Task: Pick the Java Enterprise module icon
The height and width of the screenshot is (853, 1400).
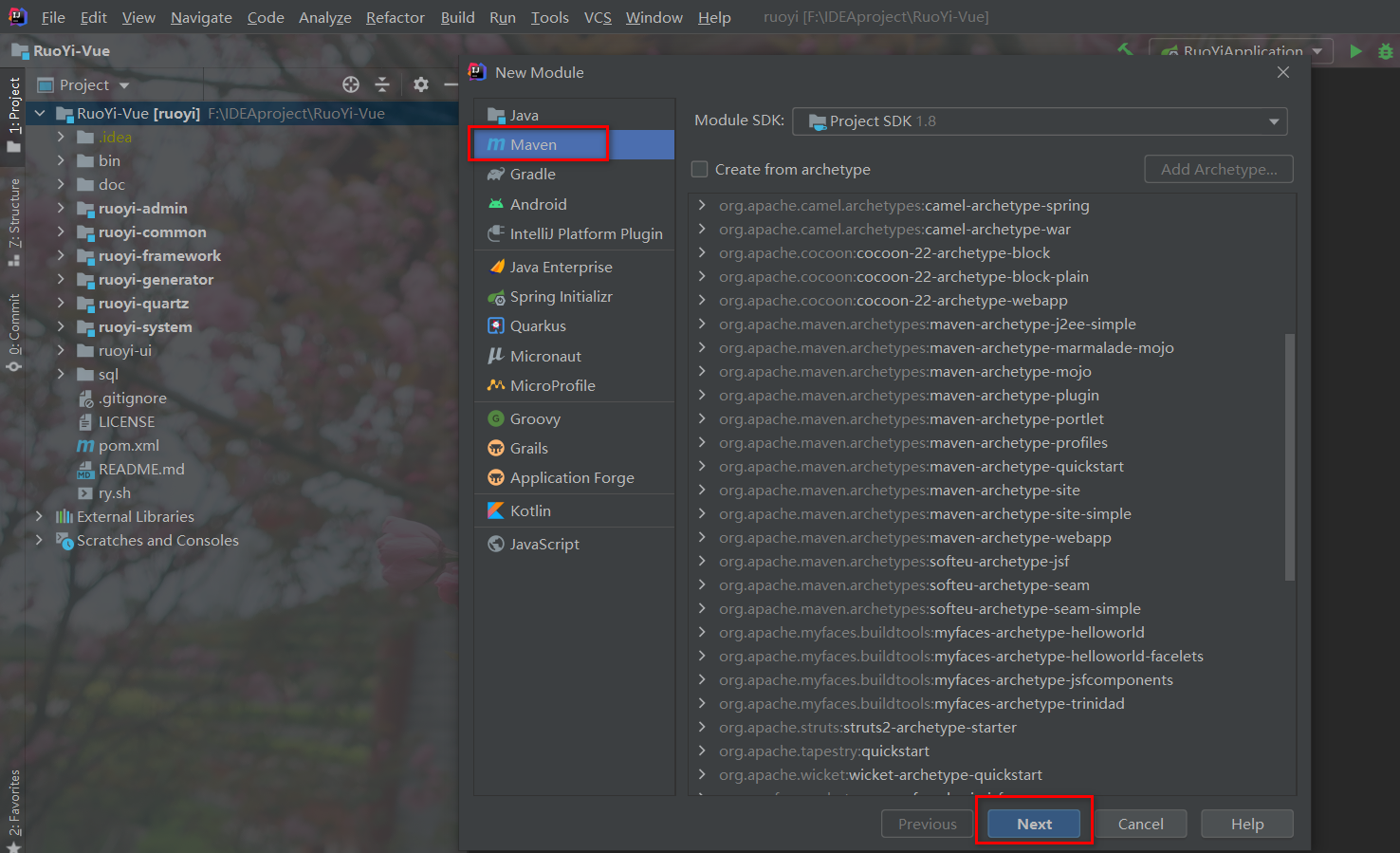Action: tap(496, 267)
